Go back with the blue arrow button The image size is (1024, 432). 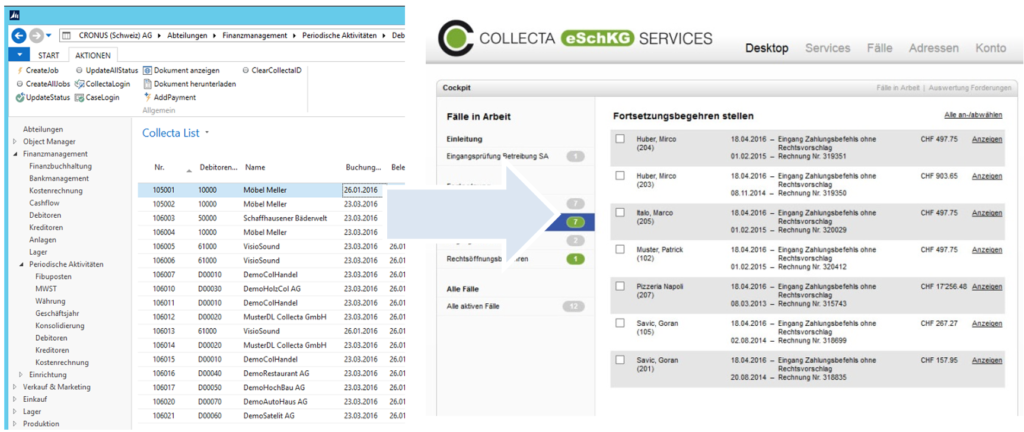click(x=18, y=35)
